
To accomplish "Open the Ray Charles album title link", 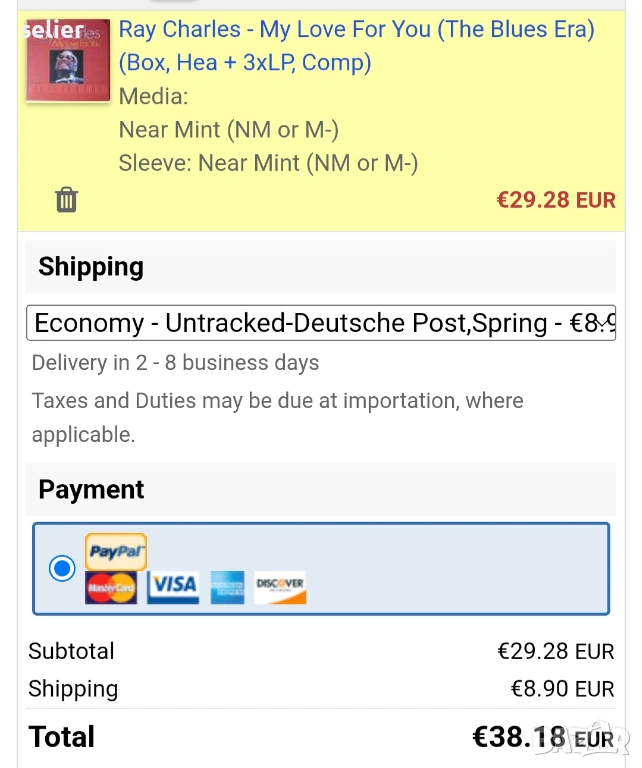I will click(x=356, y=46).
